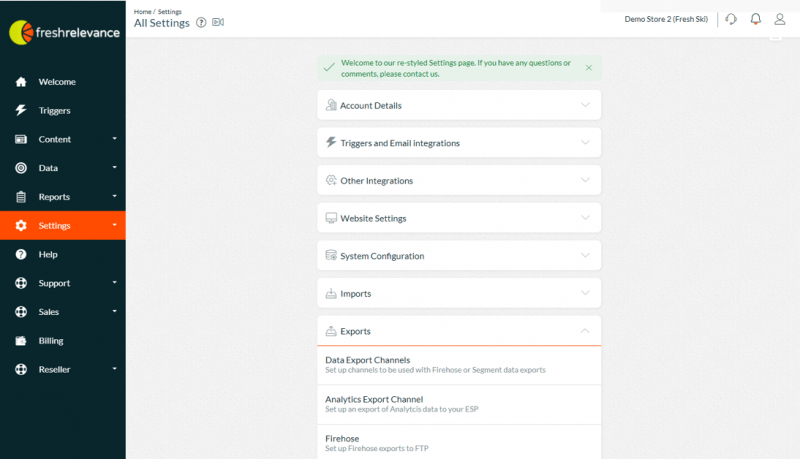Collapse the Exports section
800x459 pixels.
(459, 331)
